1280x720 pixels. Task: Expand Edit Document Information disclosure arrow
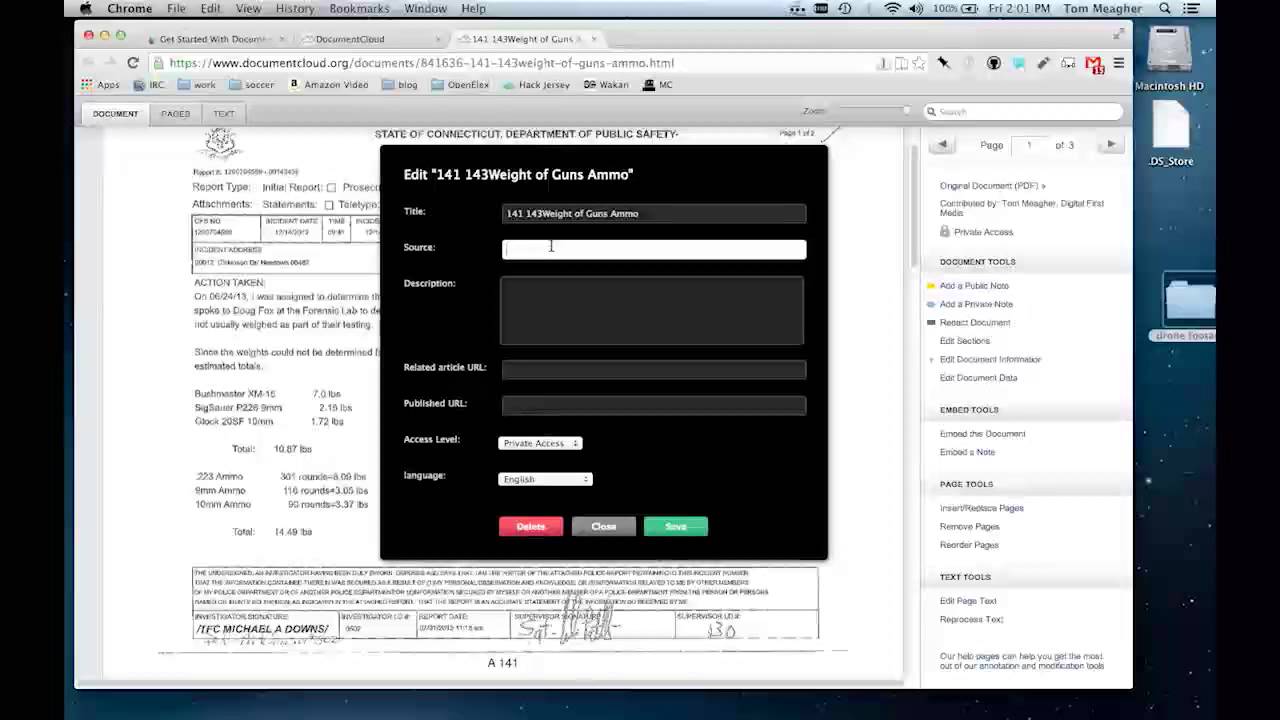click(931, 360)
